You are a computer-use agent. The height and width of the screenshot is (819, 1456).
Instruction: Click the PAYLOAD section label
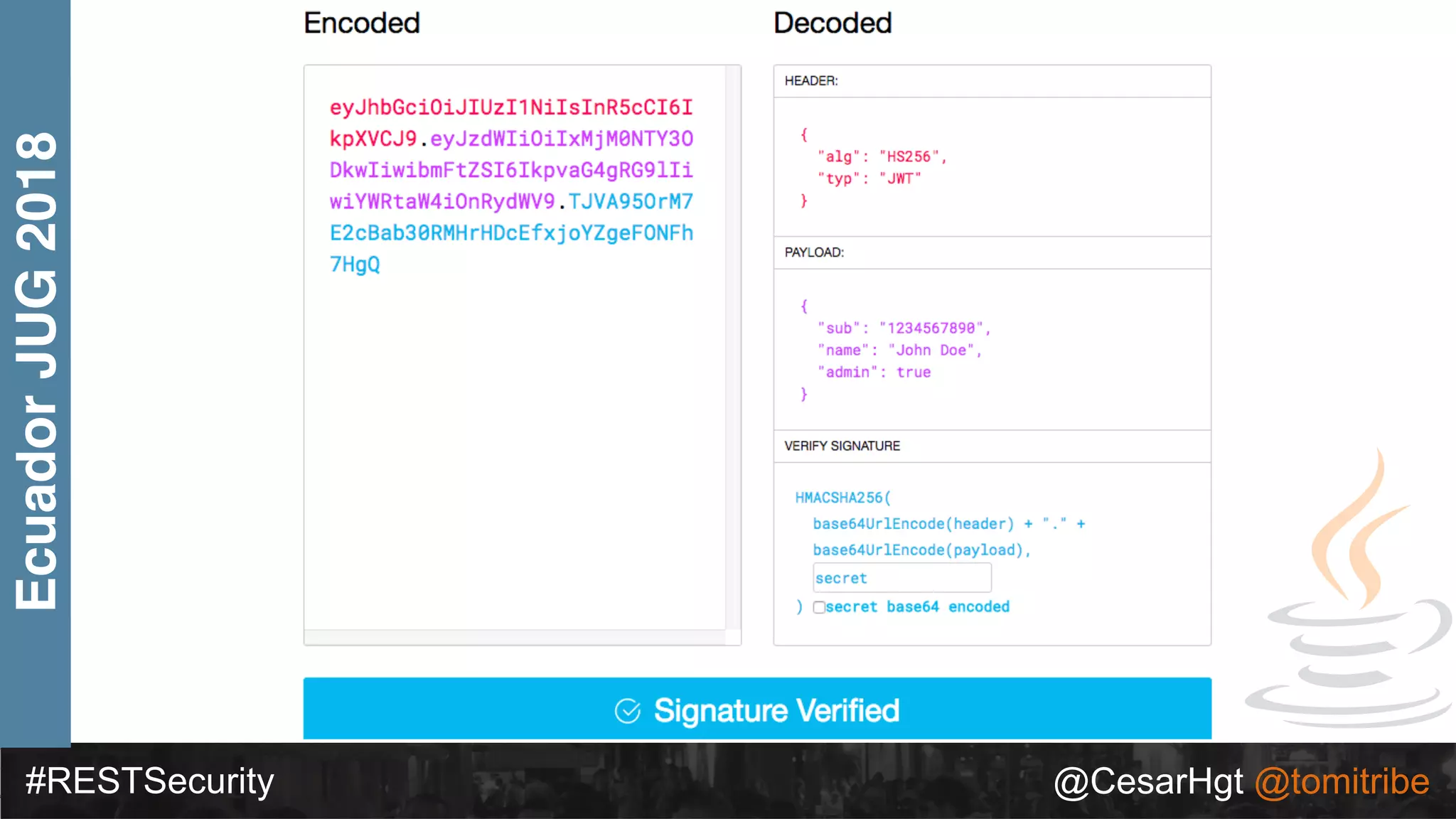click(x=814, y=252)
